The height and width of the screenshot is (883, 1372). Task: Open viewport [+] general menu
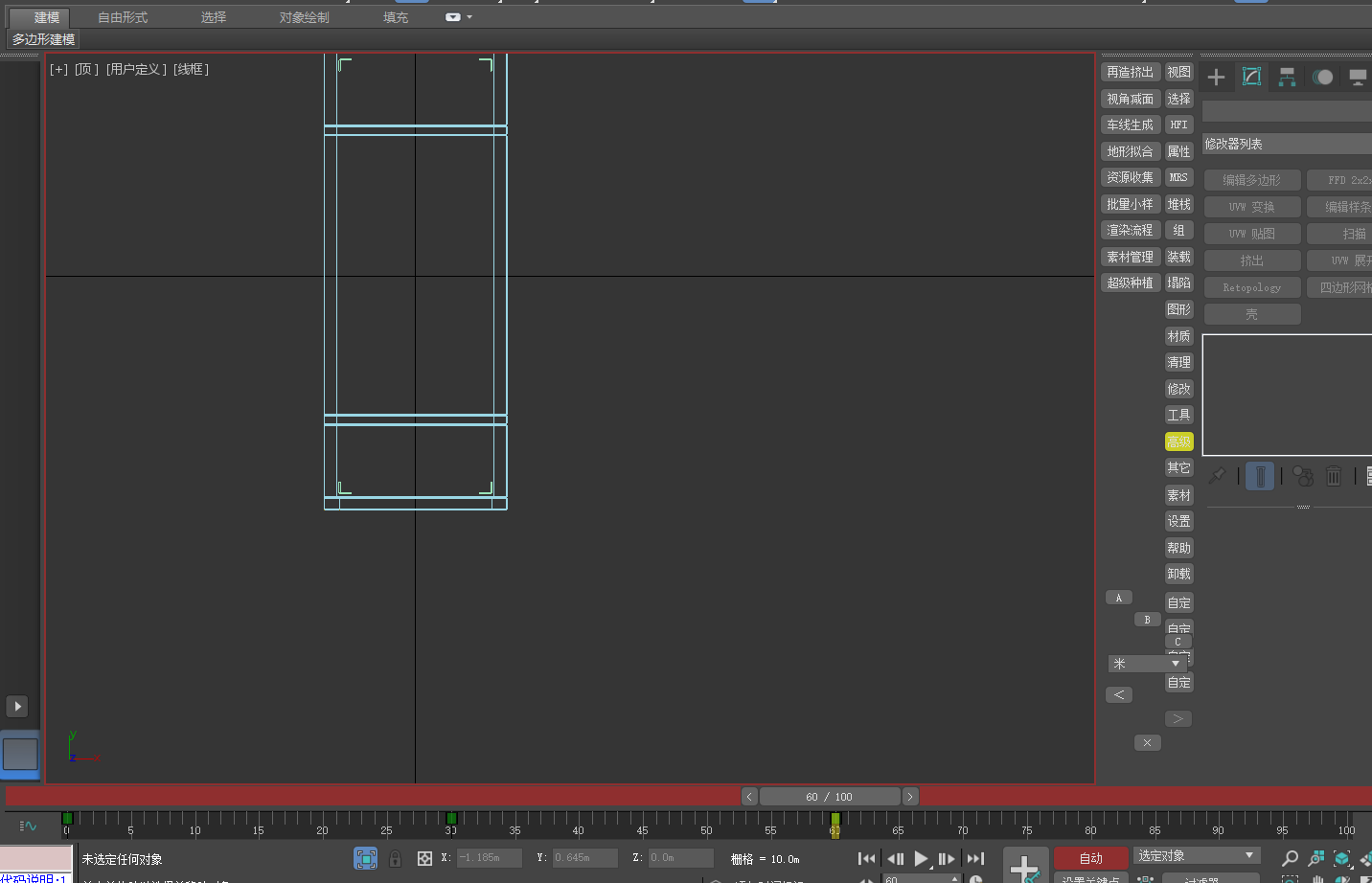(58, 69)
